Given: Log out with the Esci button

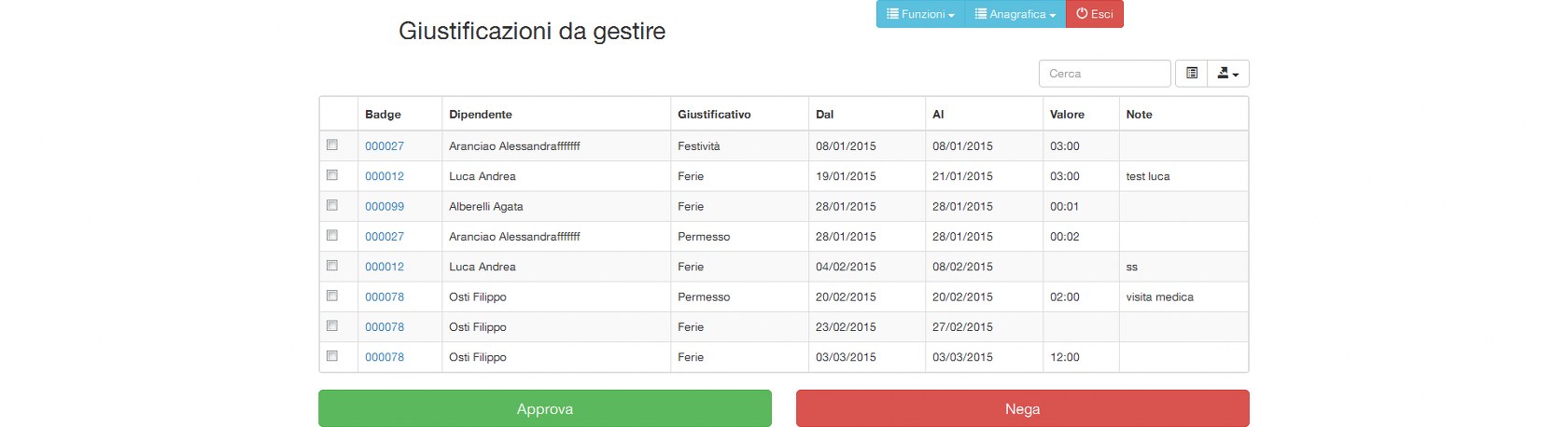Looking at the screenshot, I should [1095, 14].
